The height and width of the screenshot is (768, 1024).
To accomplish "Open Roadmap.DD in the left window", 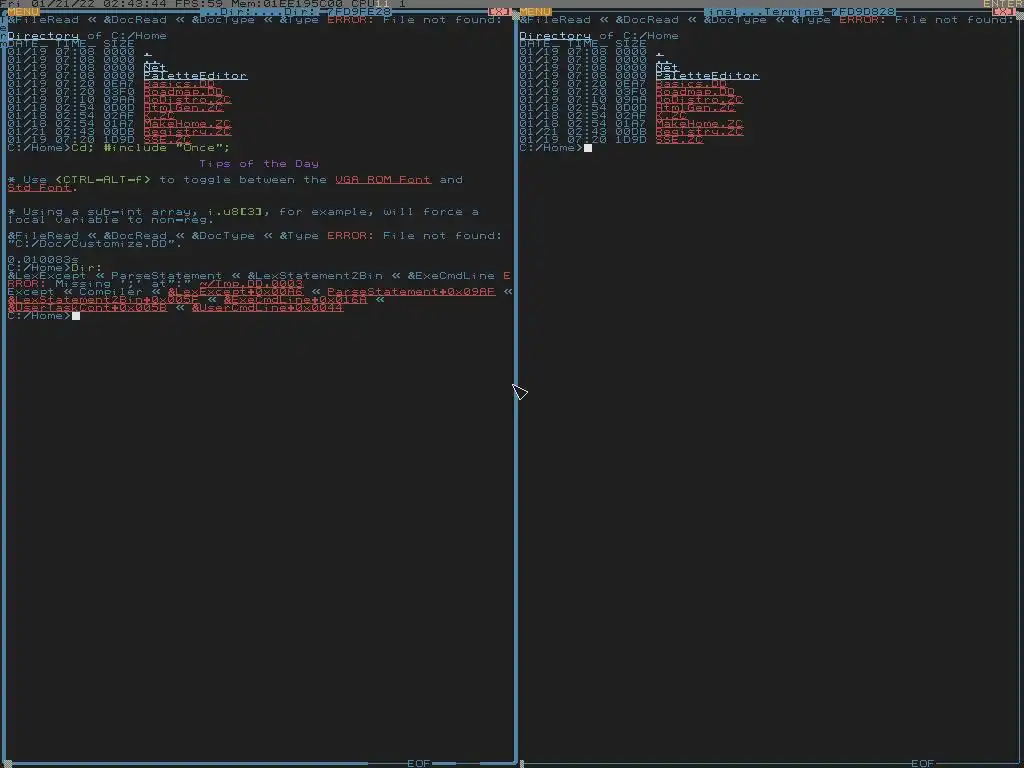I will coord(183,91).
